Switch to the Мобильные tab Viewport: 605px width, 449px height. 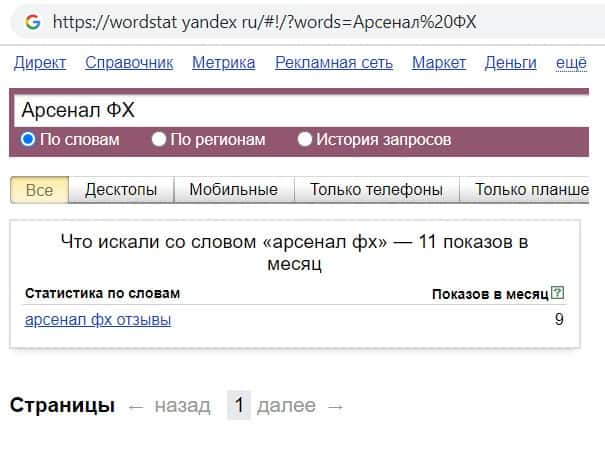click(234, 190)
